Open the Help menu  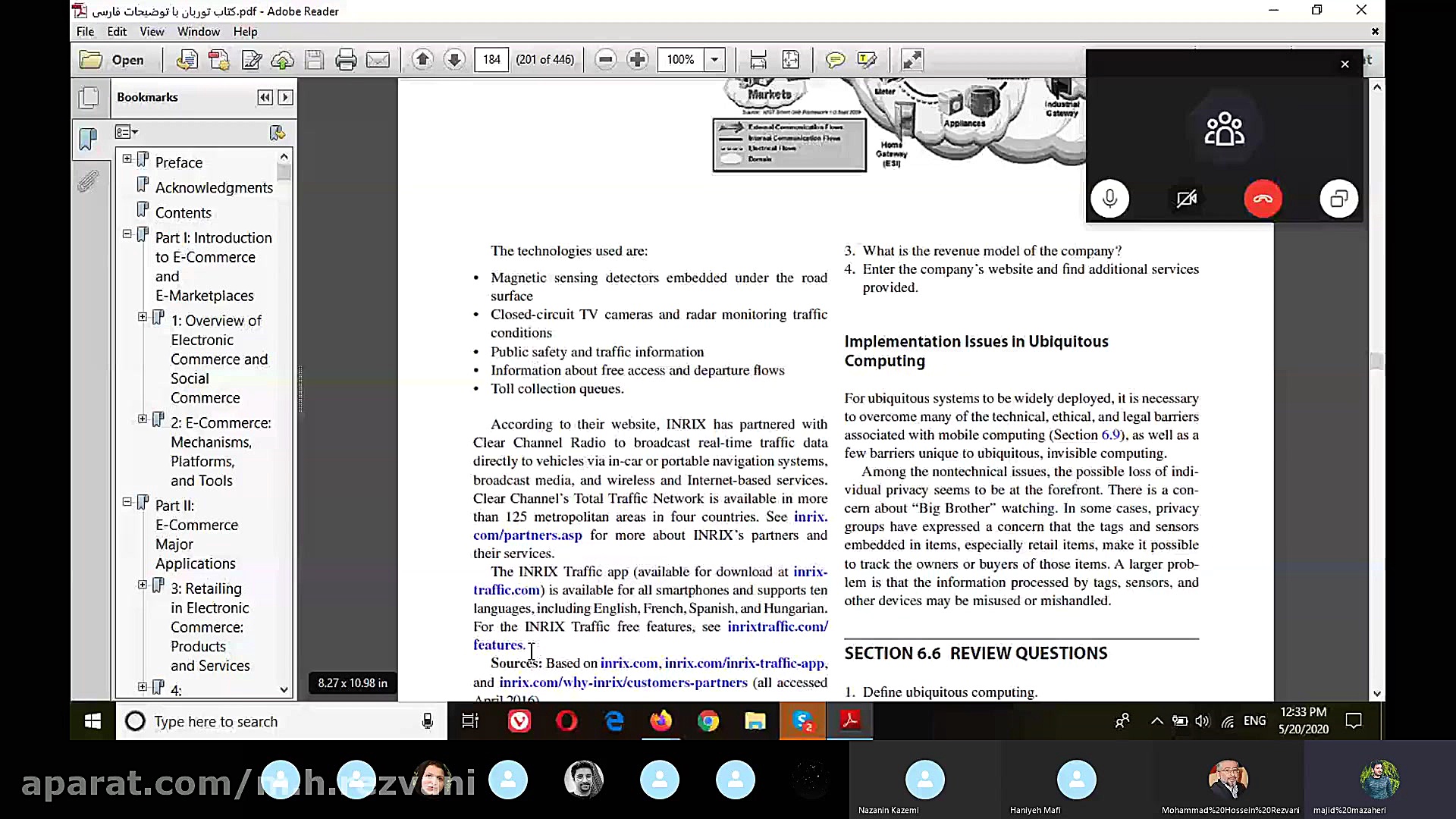click(245, 32)
